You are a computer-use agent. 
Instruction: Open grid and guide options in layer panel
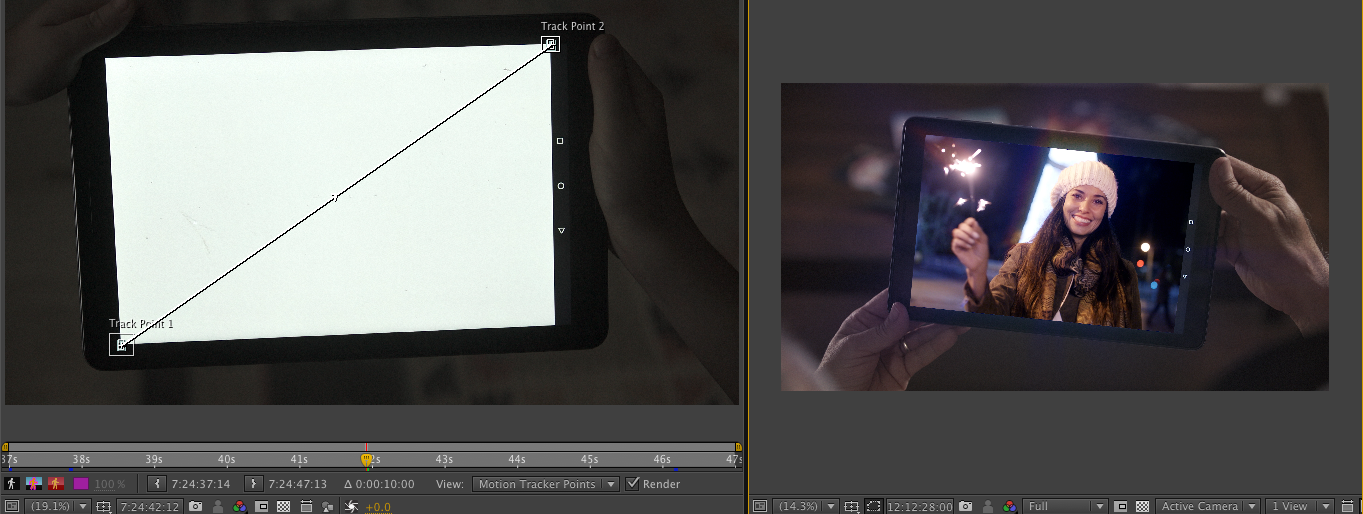click(x=103, y=507)
